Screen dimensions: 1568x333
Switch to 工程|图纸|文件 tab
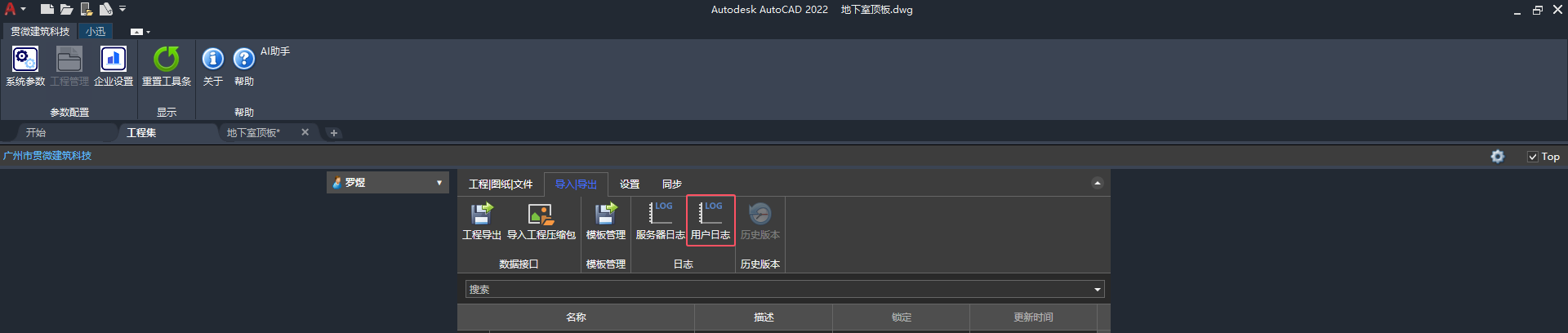[x=501, y=184]
